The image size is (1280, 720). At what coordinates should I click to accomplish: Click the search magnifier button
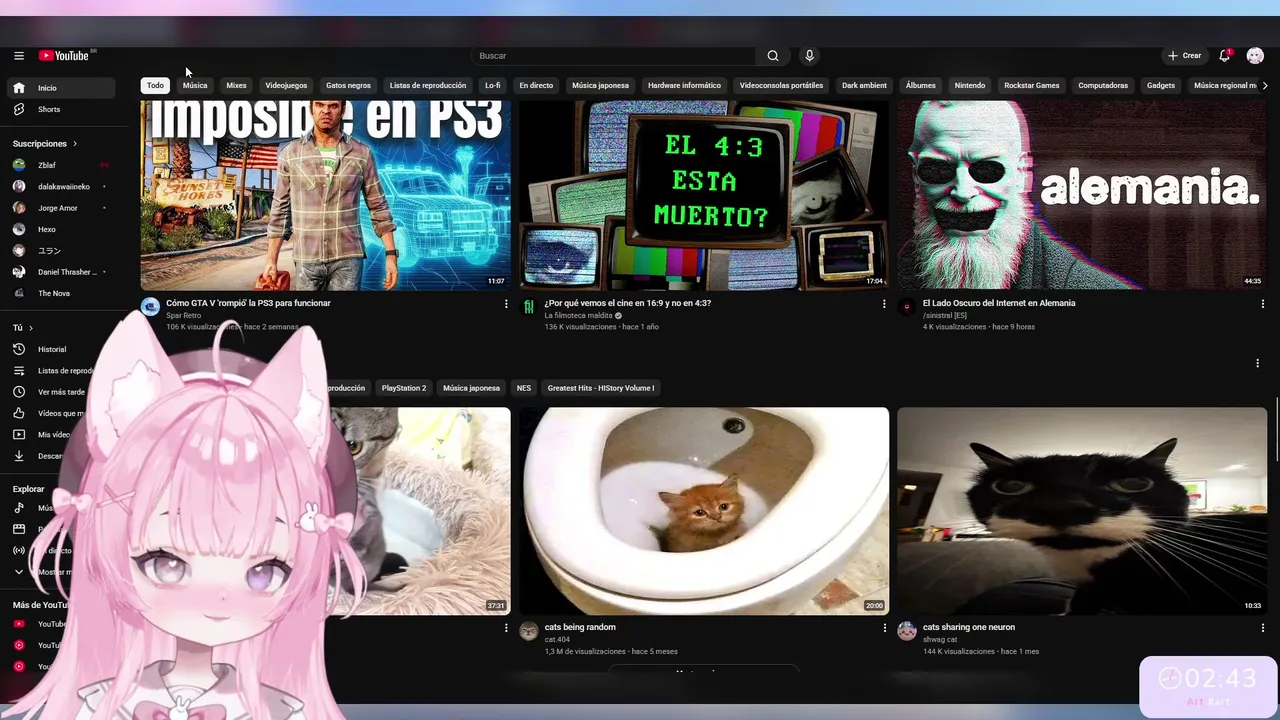pyautogui.click(x=772, y=56)
